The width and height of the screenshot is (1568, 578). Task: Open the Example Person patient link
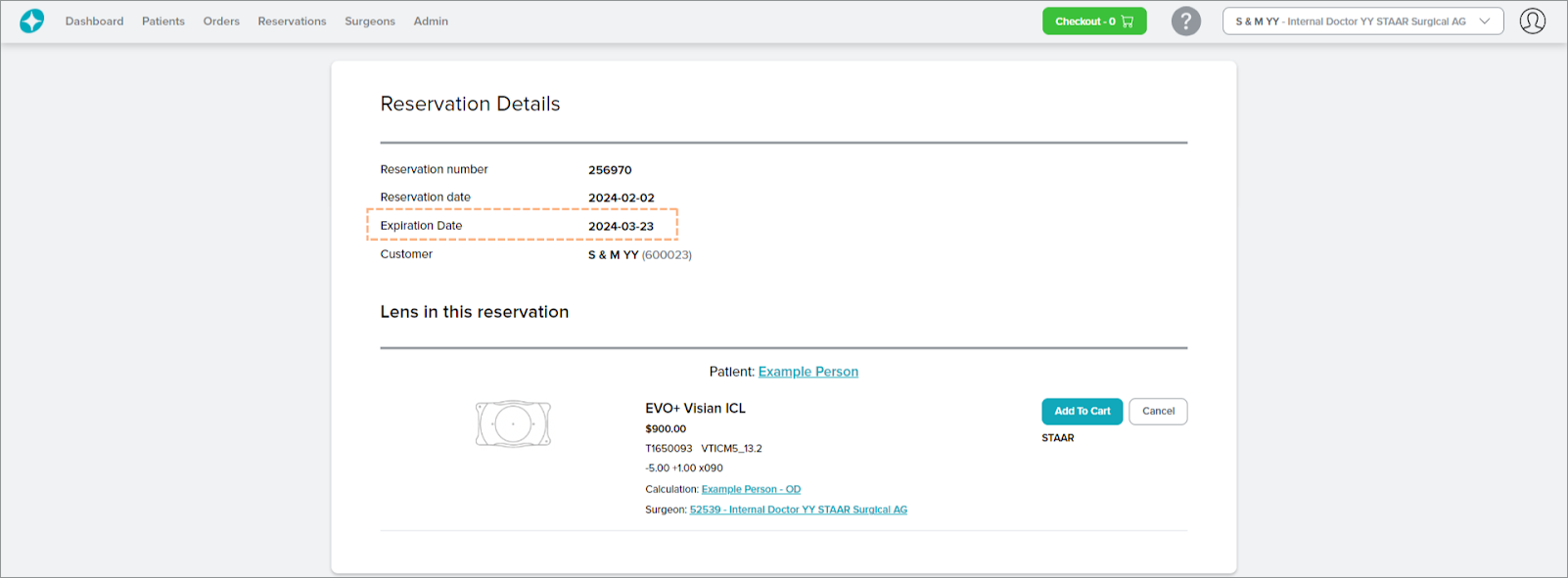coord(807,372)
